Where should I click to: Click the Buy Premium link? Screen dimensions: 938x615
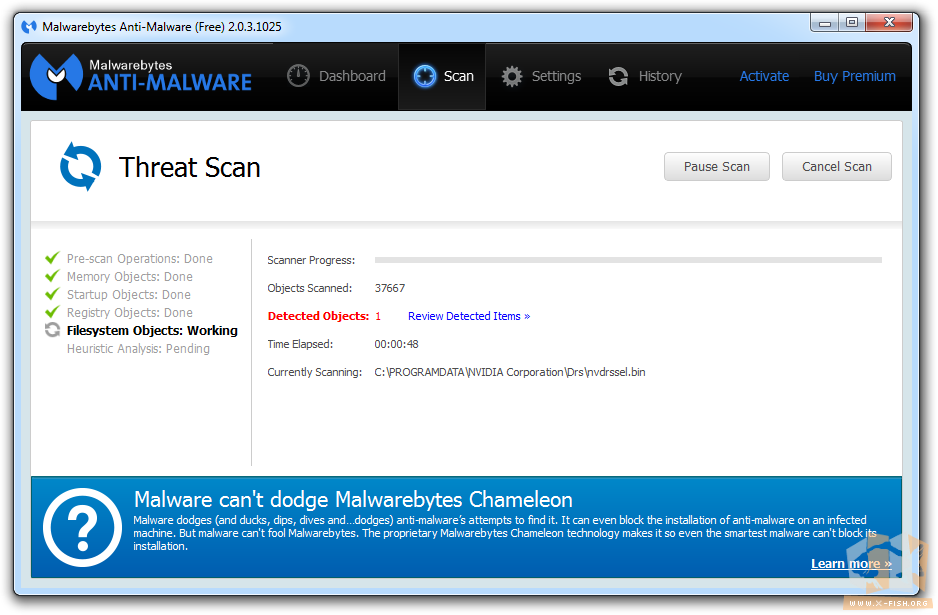[x=854, y=76]
